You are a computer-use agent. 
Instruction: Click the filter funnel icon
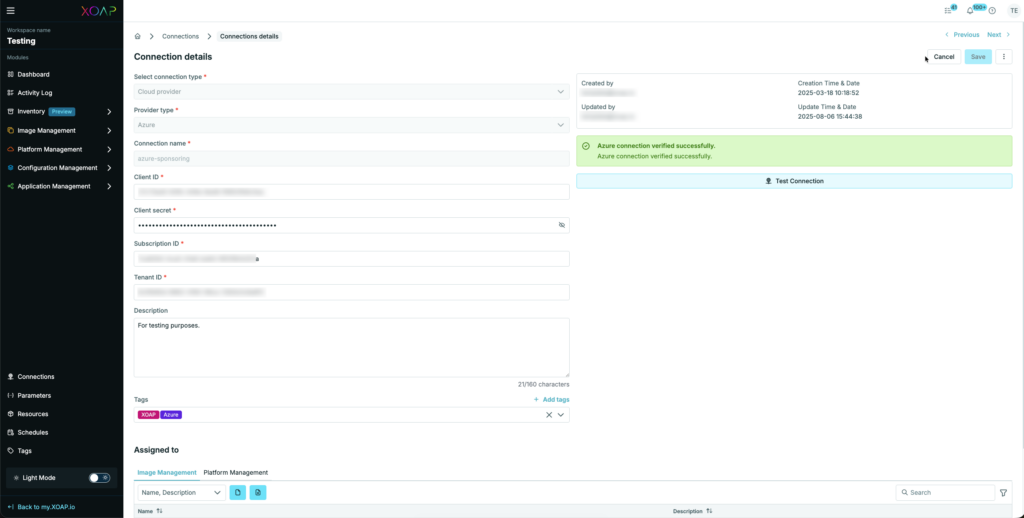(1003, 493)
